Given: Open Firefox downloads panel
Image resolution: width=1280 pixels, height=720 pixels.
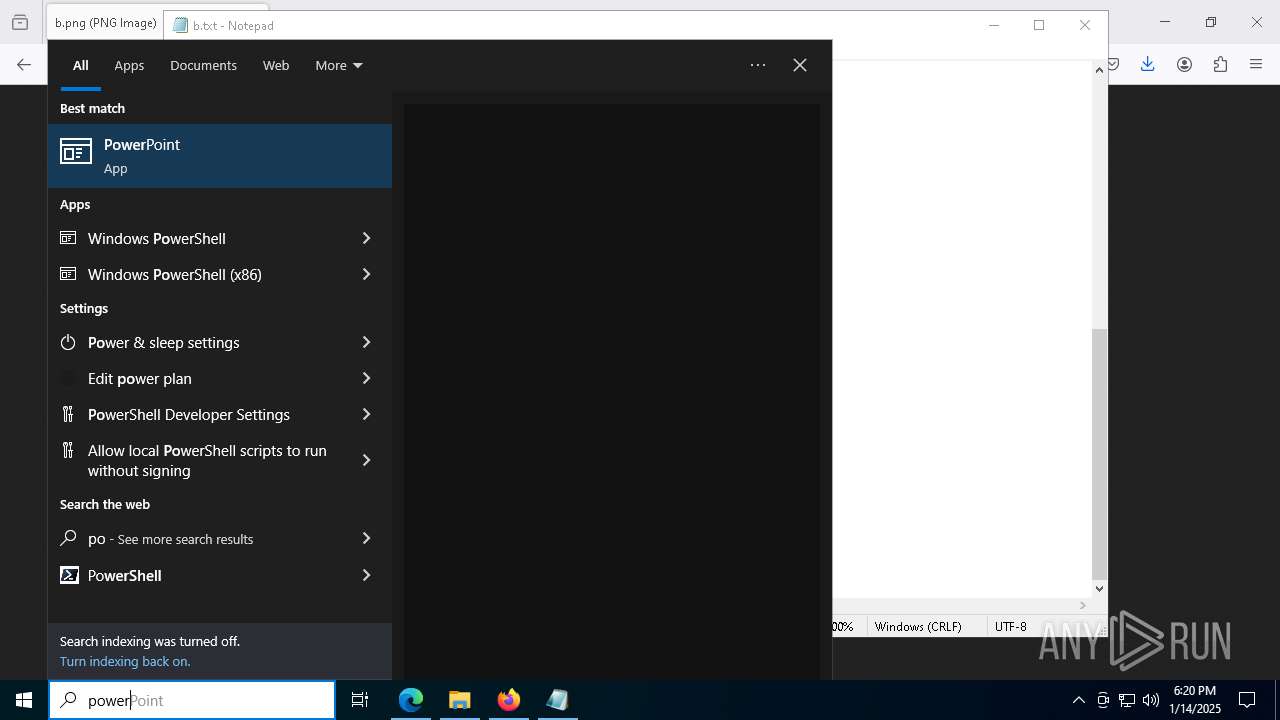Looking at the screenshot, I should 1147,64.
